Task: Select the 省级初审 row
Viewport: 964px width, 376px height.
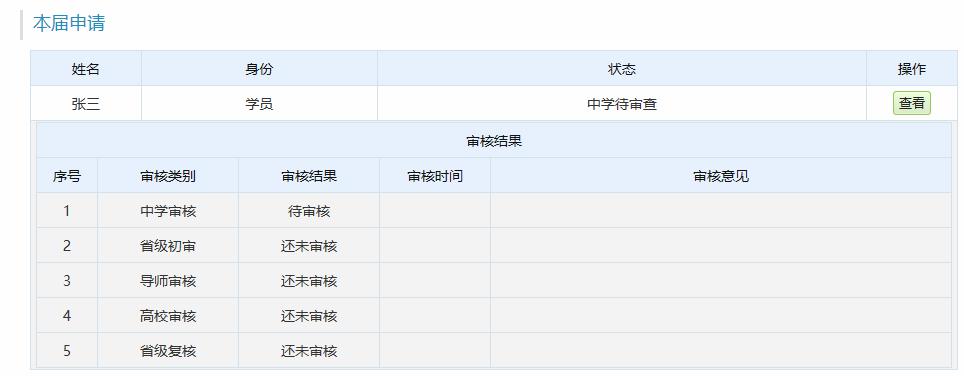Action: pyautogui.click(x=494, y=246)
